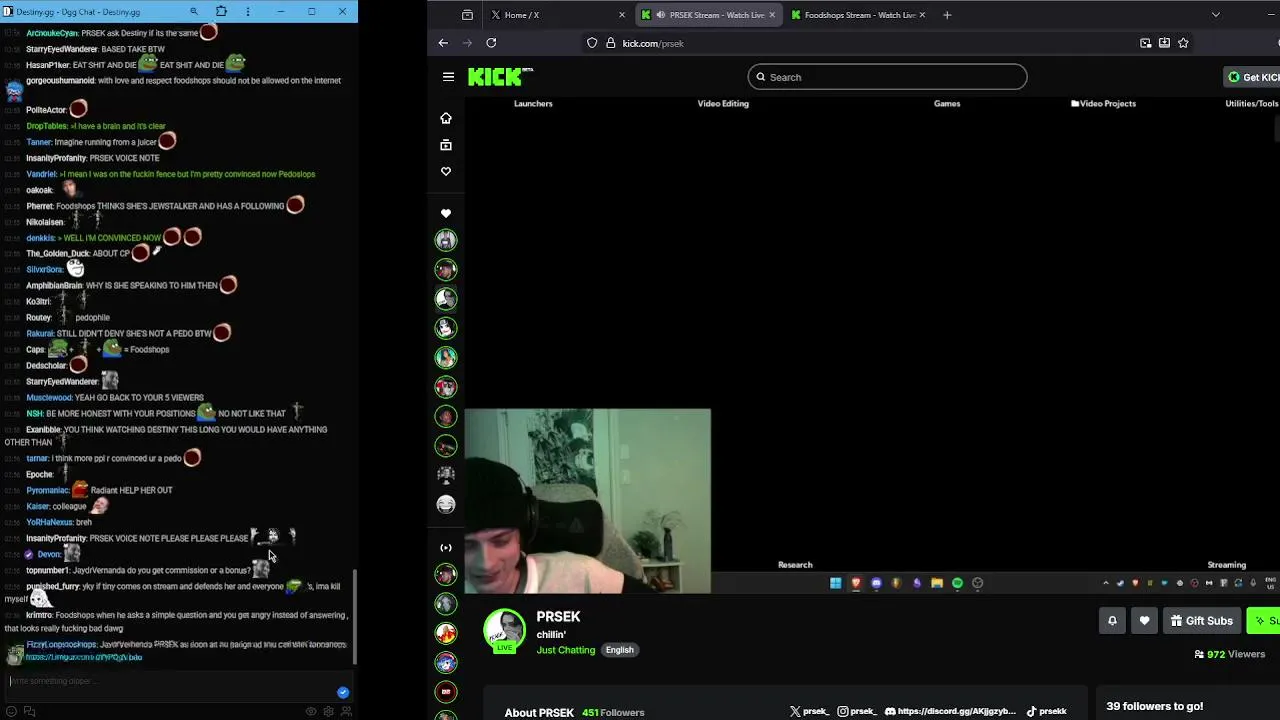
Task: Open Destiny chat settings gear
Action: pyautogui.click(x=328, y=711)
